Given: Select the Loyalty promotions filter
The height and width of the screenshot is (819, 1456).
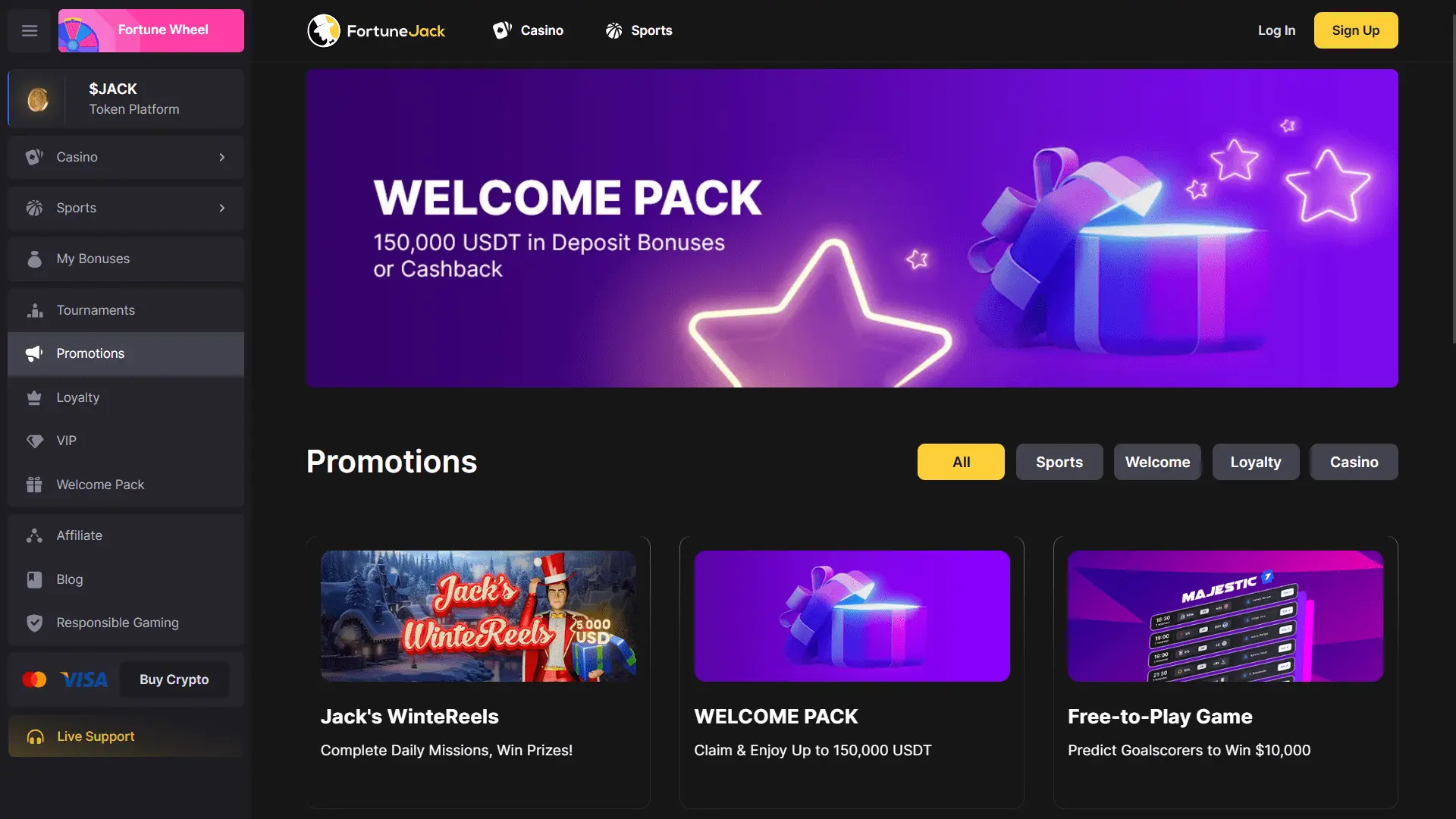Looking at the screenshot, I should (1256, 462).
